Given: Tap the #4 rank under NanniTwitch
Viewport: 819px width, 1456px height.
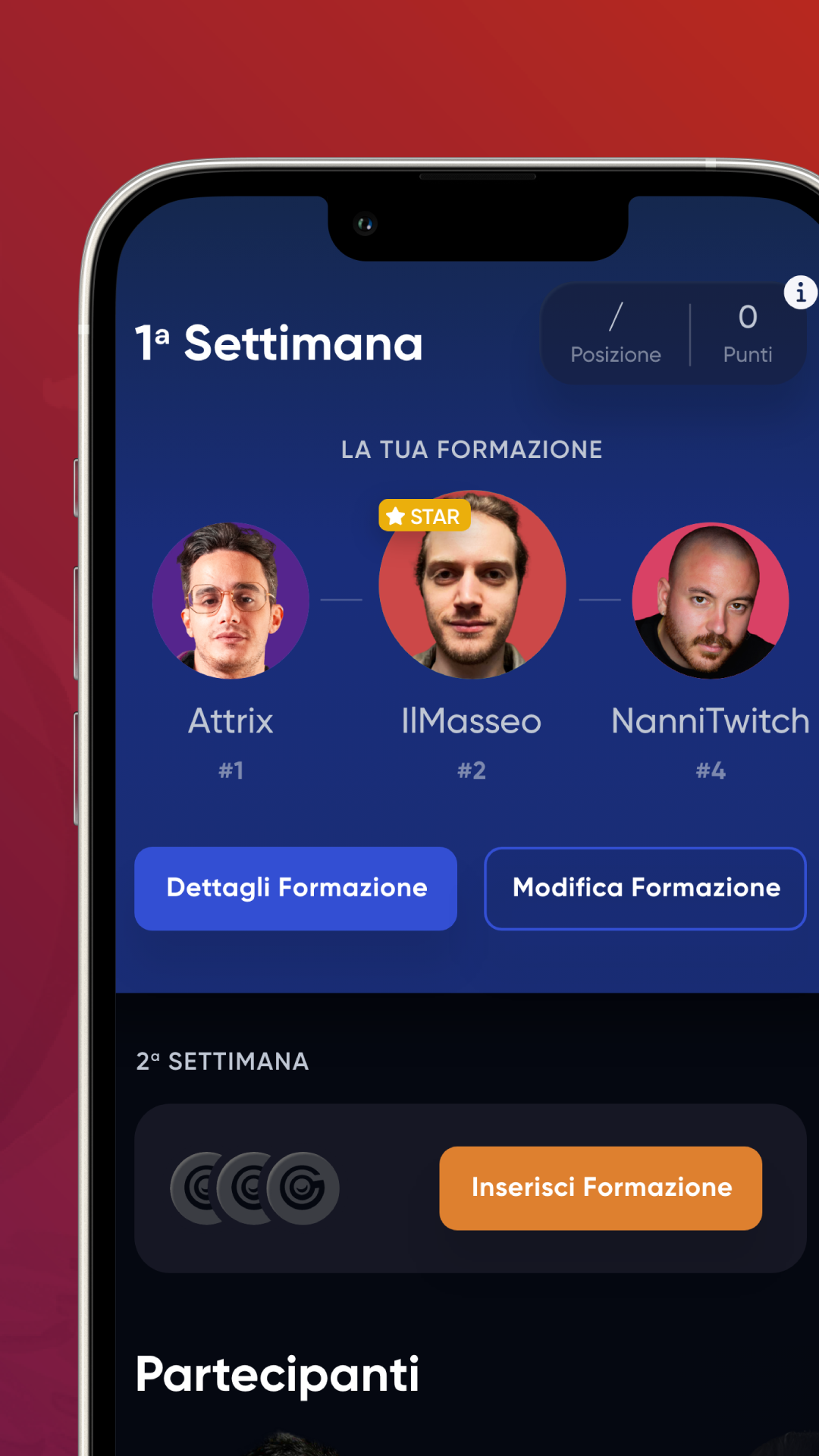Looking at the screenshot, I should (x=711, y=770).
